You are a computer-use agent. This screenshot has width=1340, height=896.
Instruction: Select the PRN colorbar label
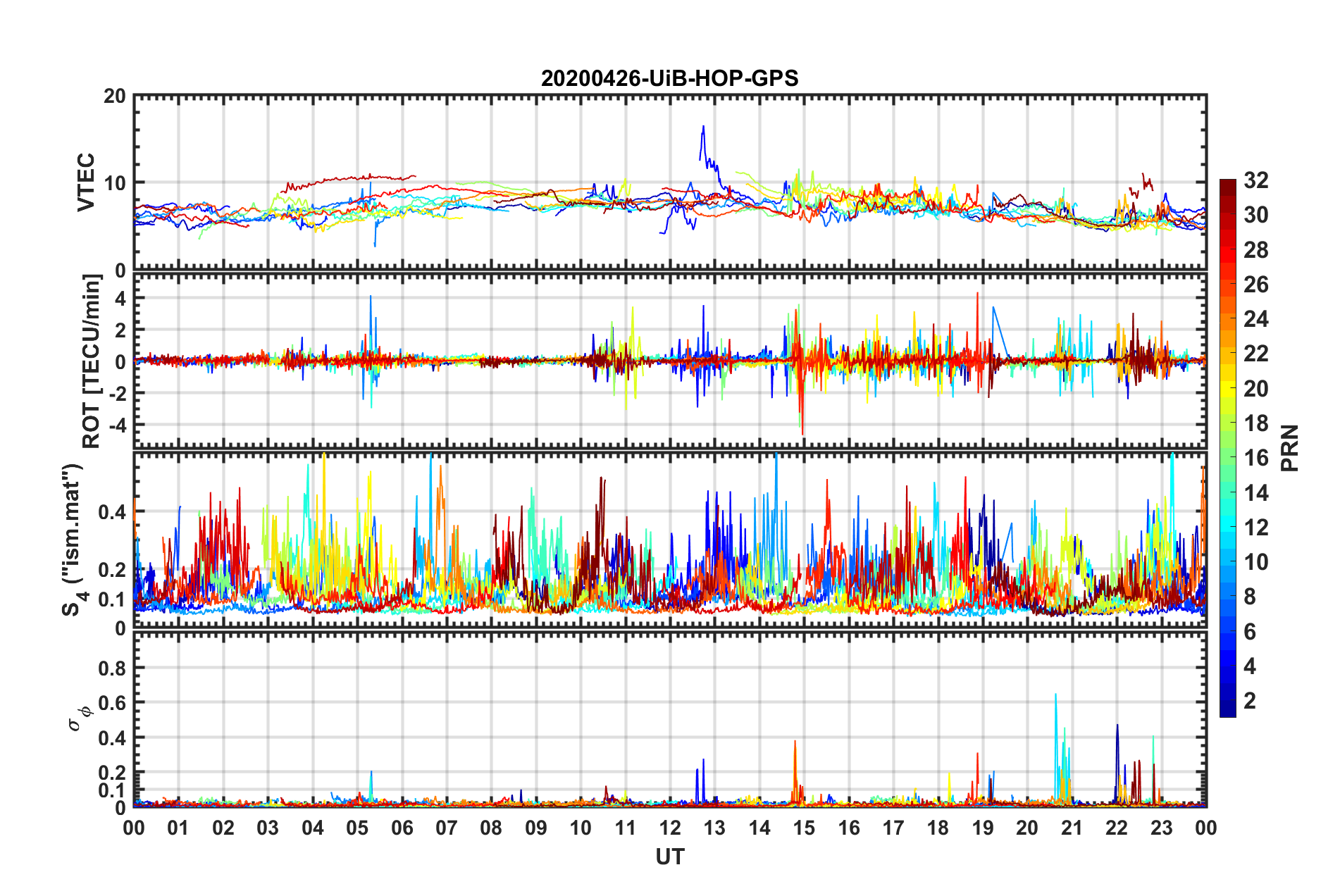(1289, 448)
